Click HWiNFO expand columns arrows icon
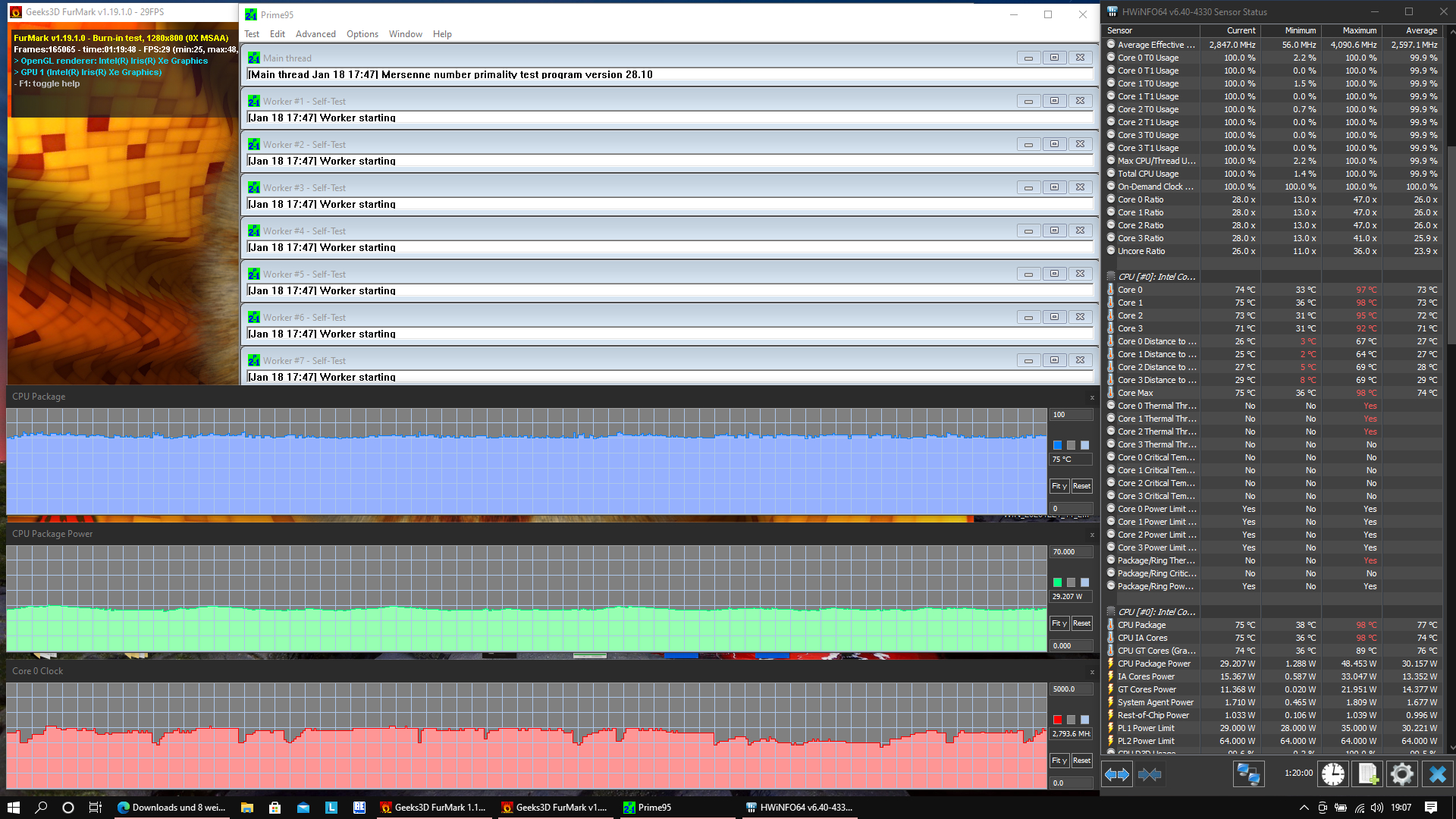 tap(1116, 774)
